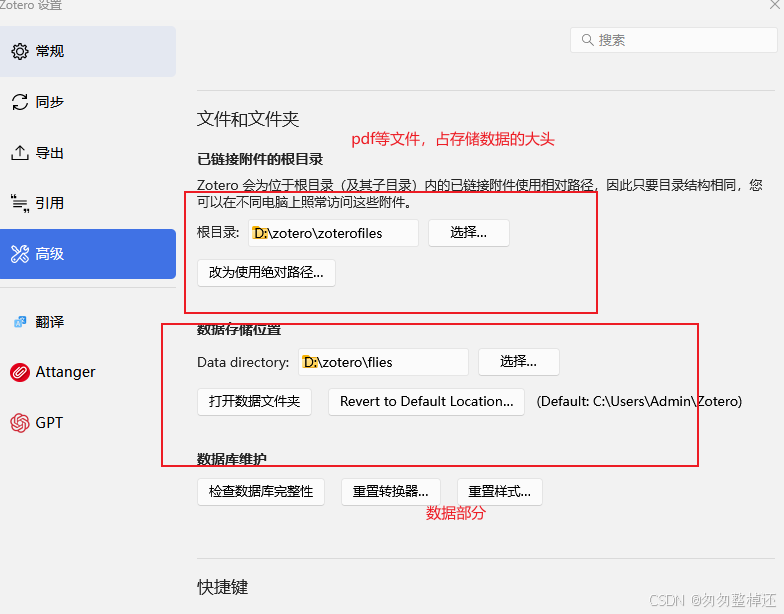Click the 数据库维护 subheading
Image resolution: width=784 pixels, height=614 pixels.
click(232, 459)
